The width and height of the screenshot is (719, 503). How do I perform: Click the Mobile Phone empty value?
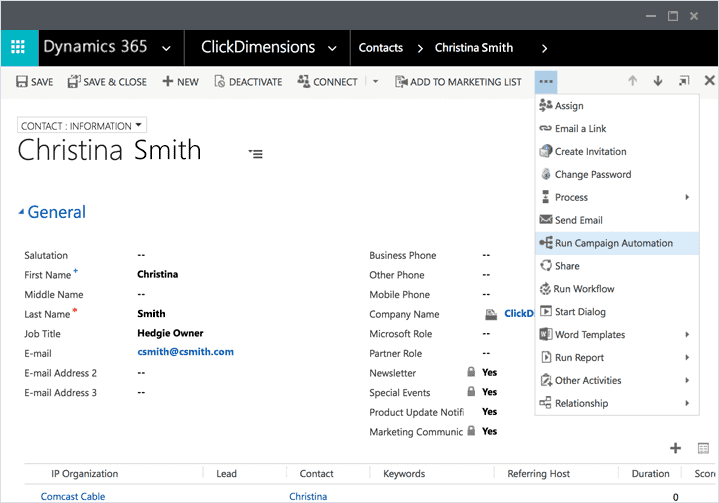tap(486, 294)
